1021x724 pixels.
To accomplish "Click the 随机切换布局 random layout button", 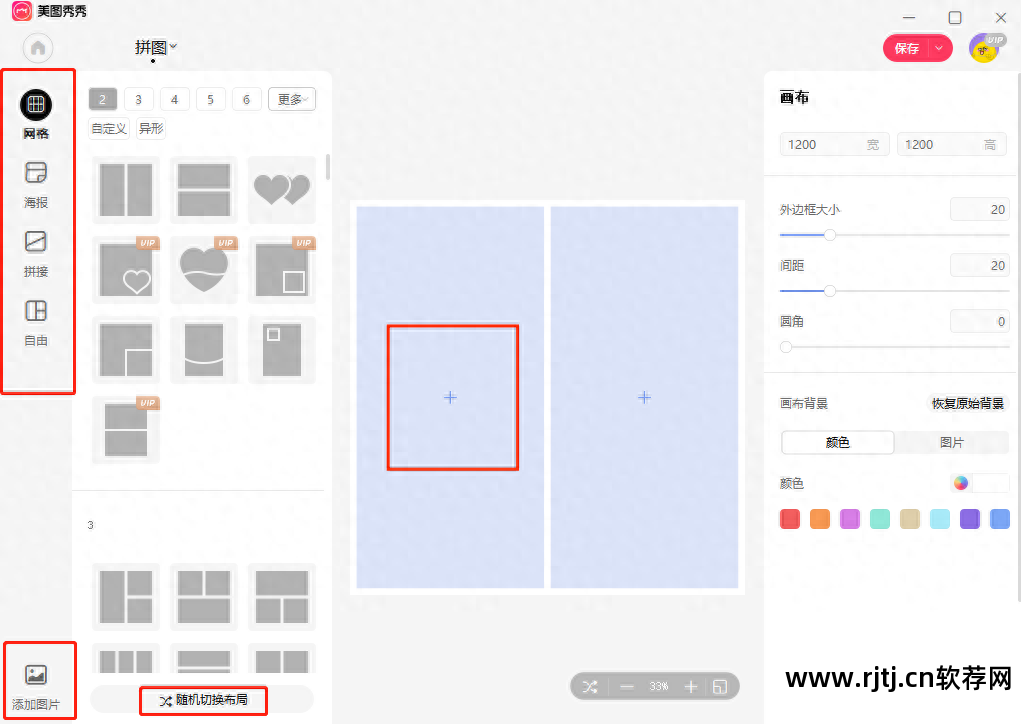I will (x=203, y=701).
